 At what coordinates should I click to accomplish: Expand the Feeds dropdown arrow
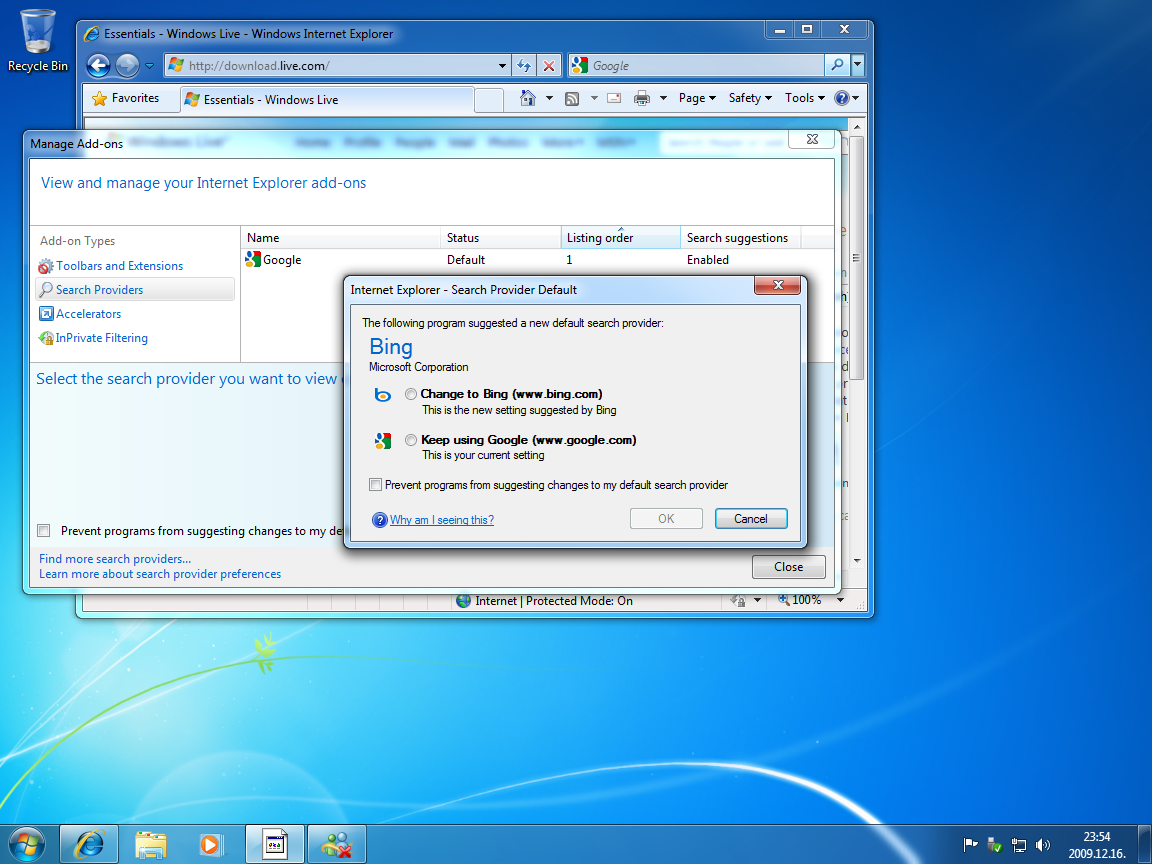tap(594, 98)
